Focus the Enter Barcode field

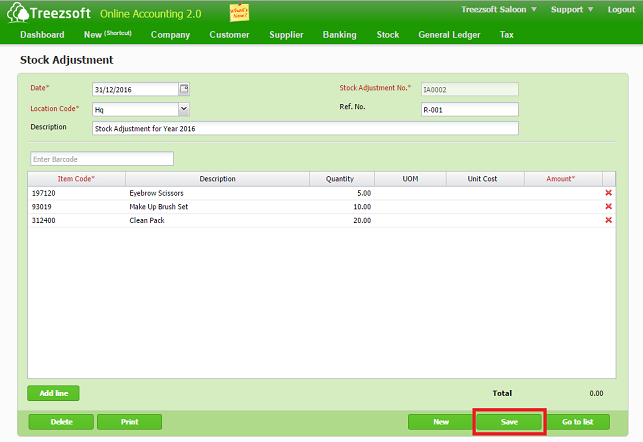(102, 159)
